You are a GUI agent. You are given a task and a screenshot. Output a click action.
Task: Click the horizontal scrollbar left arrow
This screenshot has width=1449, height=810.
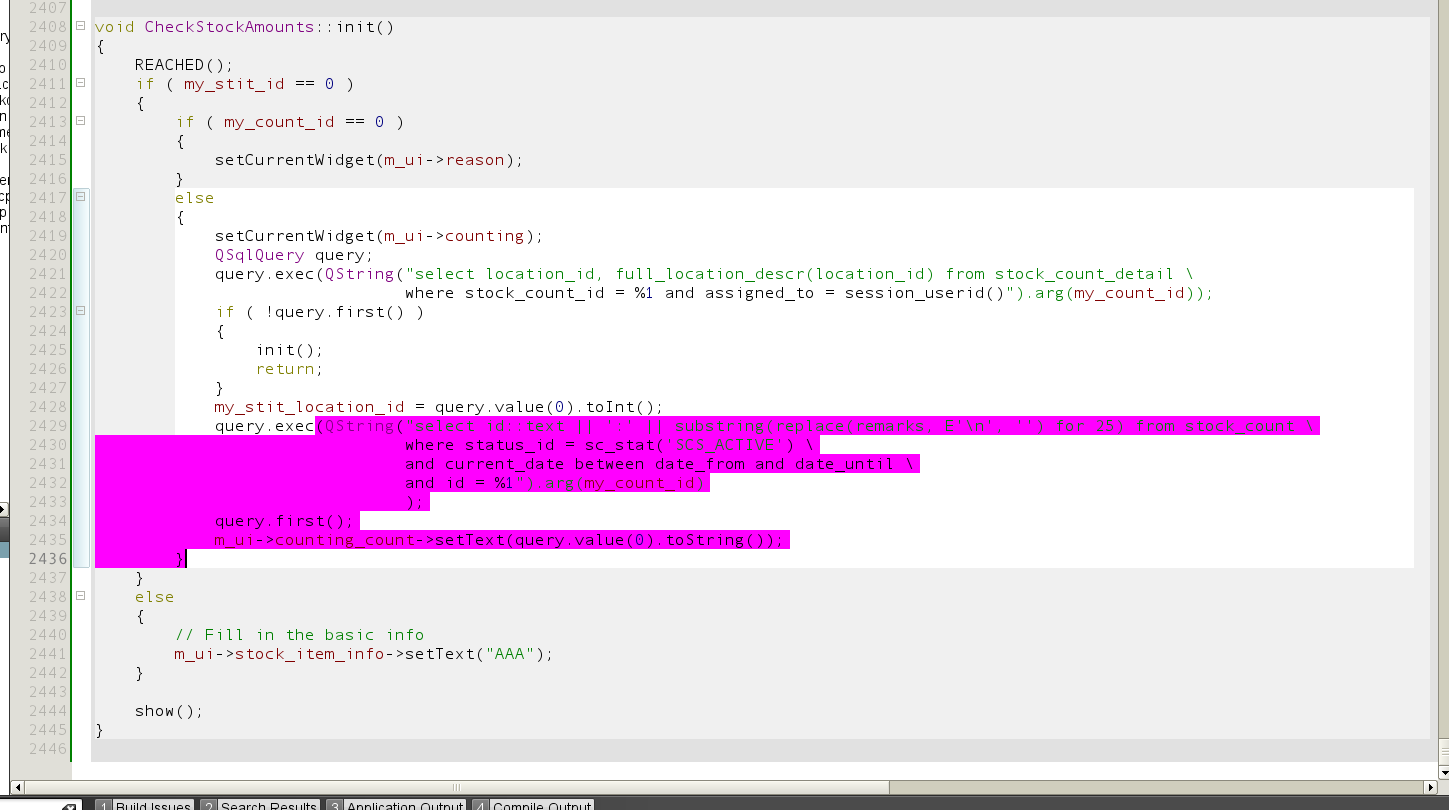[17, 787]
